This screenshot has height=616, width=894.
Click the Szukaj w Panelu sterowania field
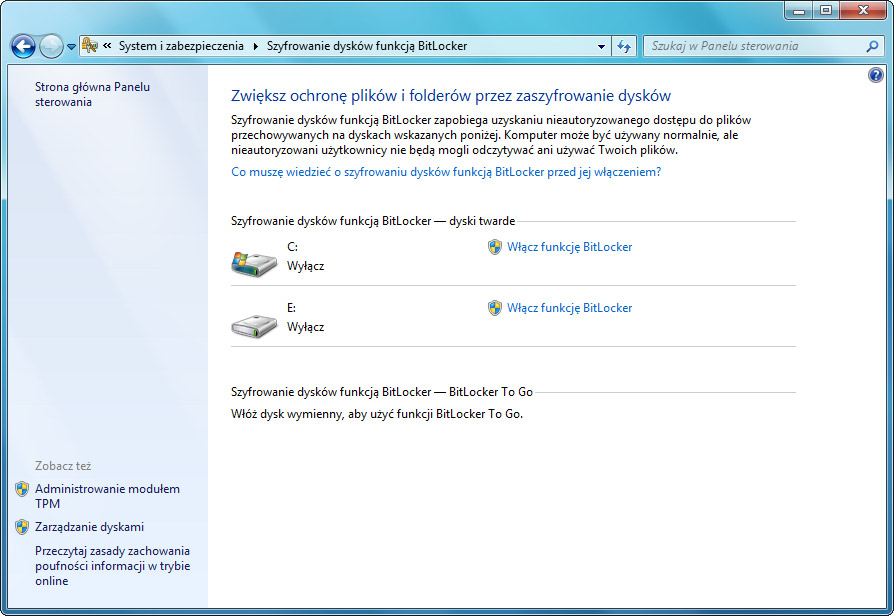[x=753, y=46]
